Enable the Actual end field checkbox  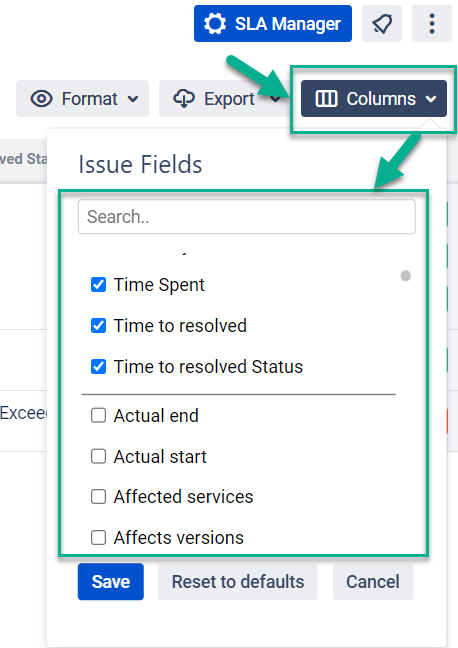click(x=98, y=415)
